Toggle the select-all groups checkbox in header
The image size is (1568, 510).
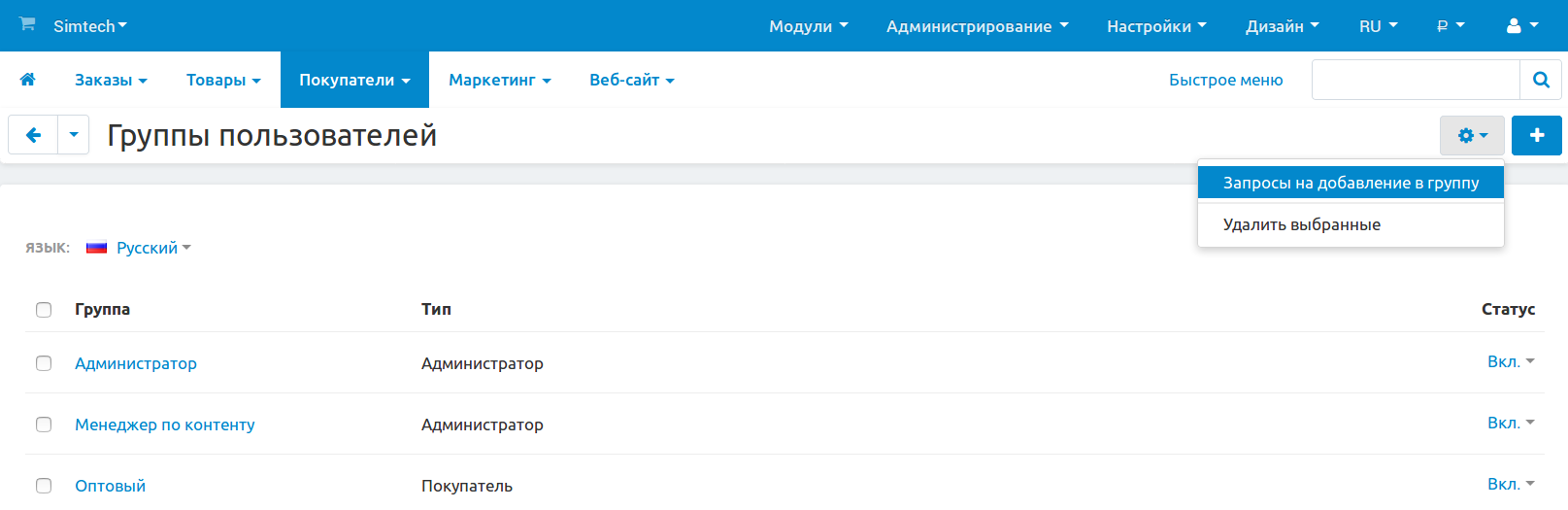[44, 310]
